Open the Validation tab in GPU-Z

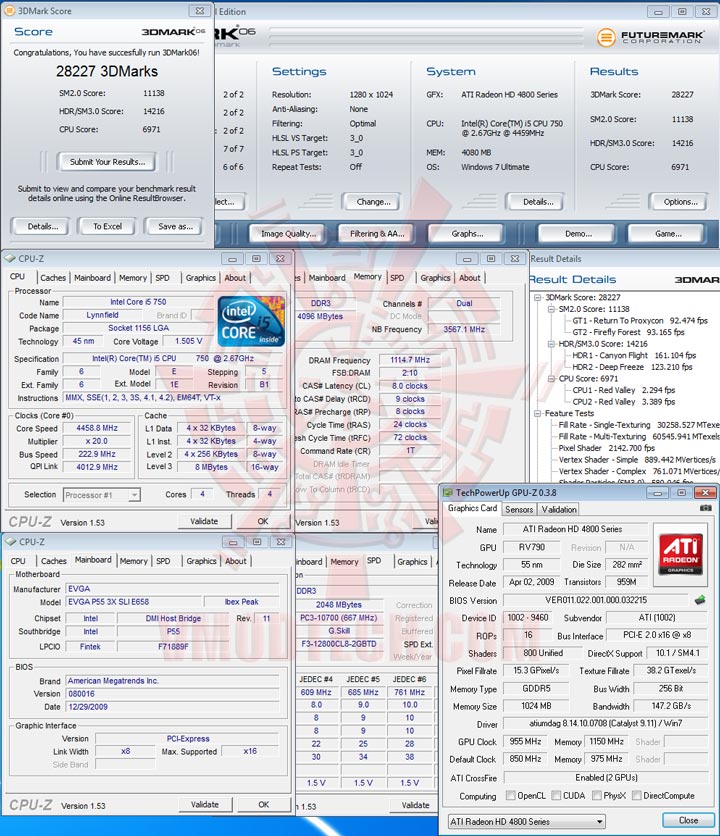559,509
